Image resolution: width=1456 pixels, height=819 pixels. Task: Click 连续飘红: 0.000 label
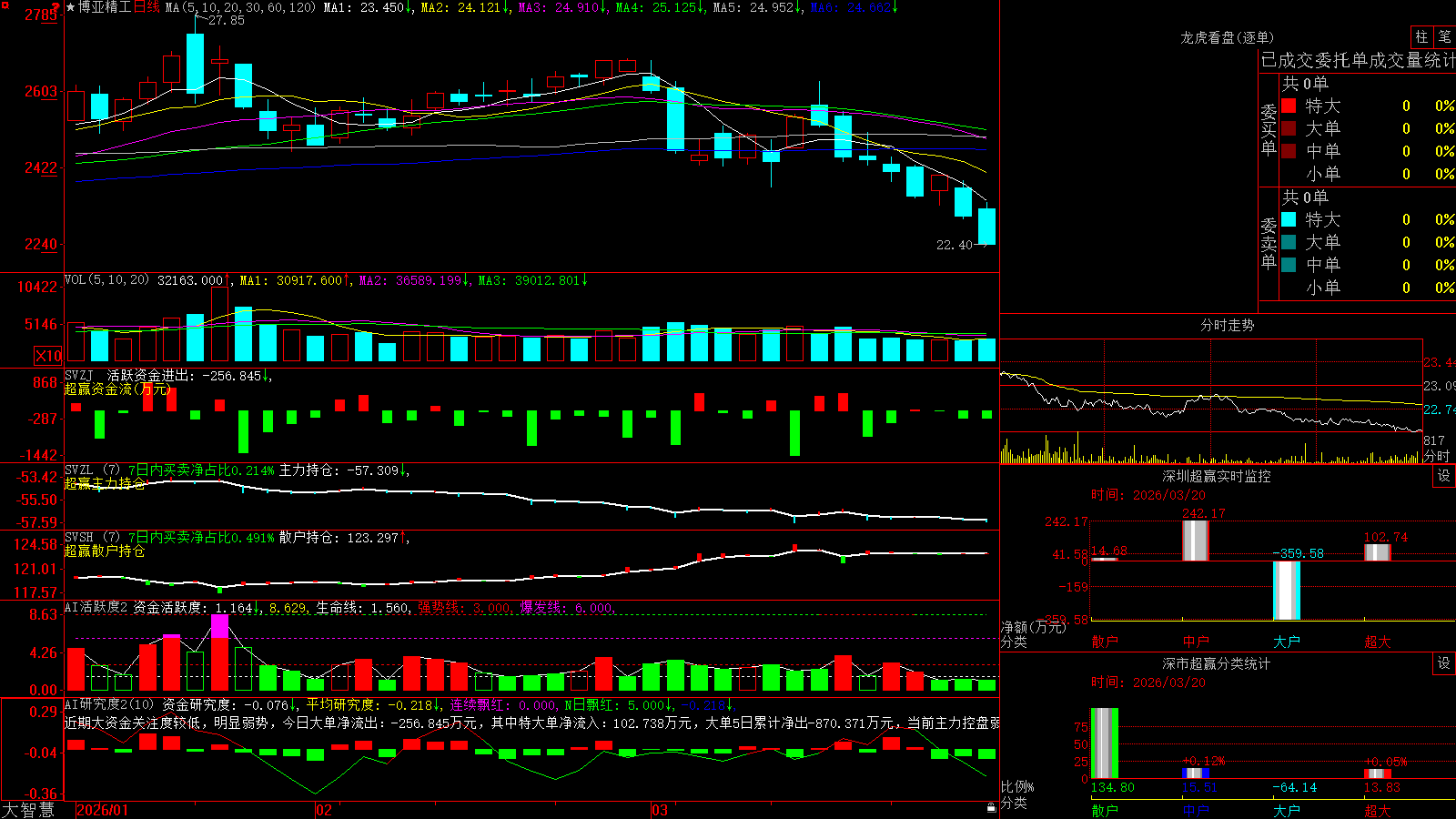[504, 704]
